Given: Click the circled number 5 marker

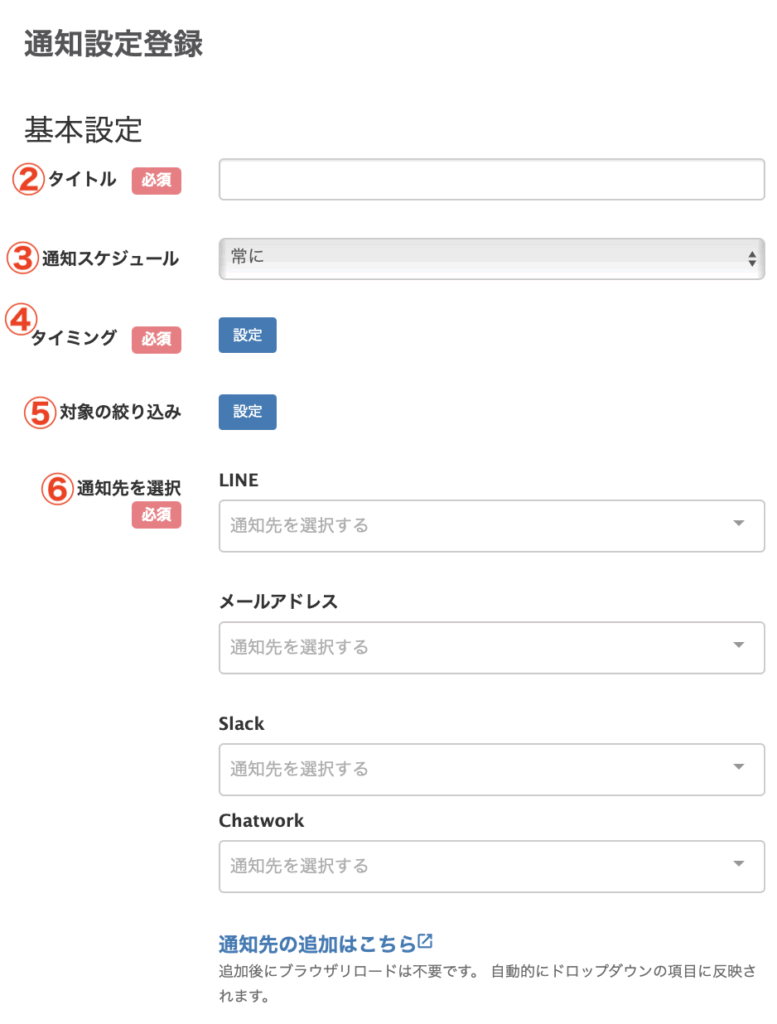Looking at the screenshot, I should click(40, 412).
